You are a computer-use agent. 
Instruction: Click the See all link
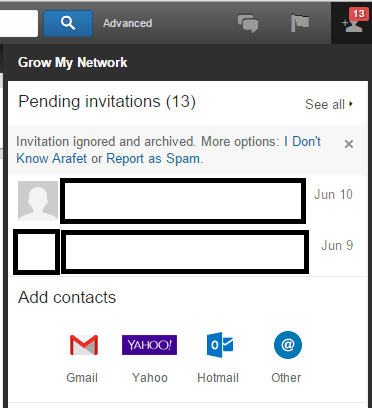(x=329, y=104)
